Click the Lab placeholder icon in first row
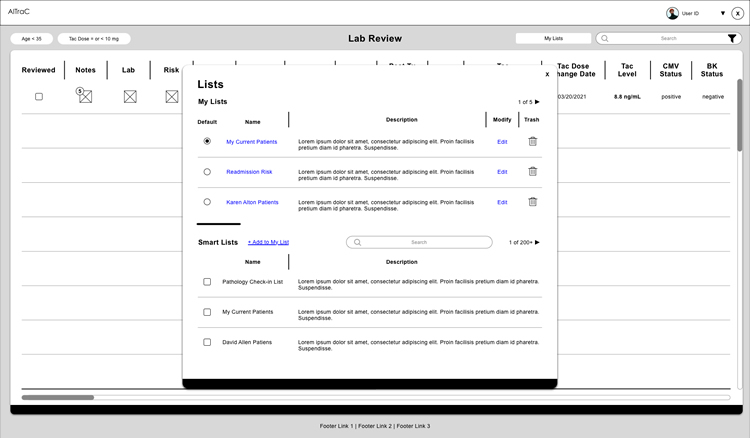 [130, 97]
